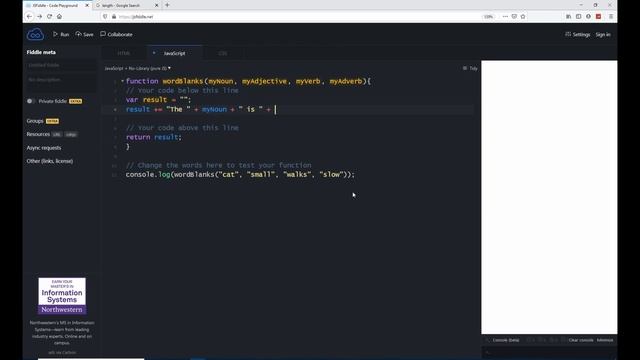The height and width of the screenshot is (360, 640).
Task: Open JSFiddle Settings
Action: (578, 35)
